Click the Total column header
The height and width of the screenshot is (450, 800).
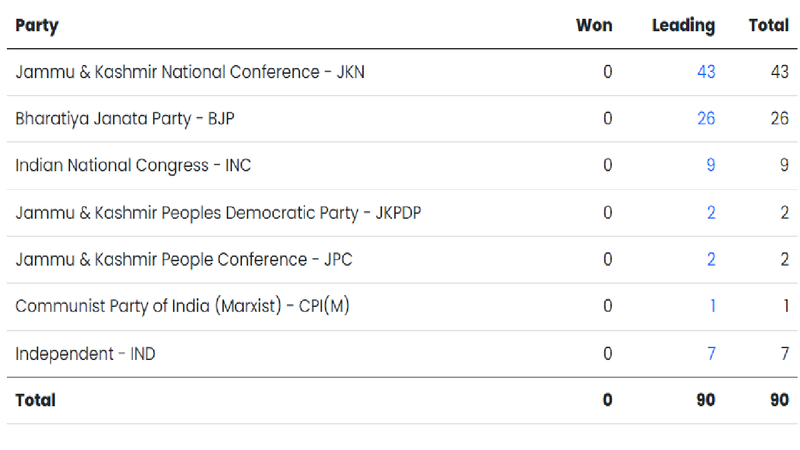(768, 25)
